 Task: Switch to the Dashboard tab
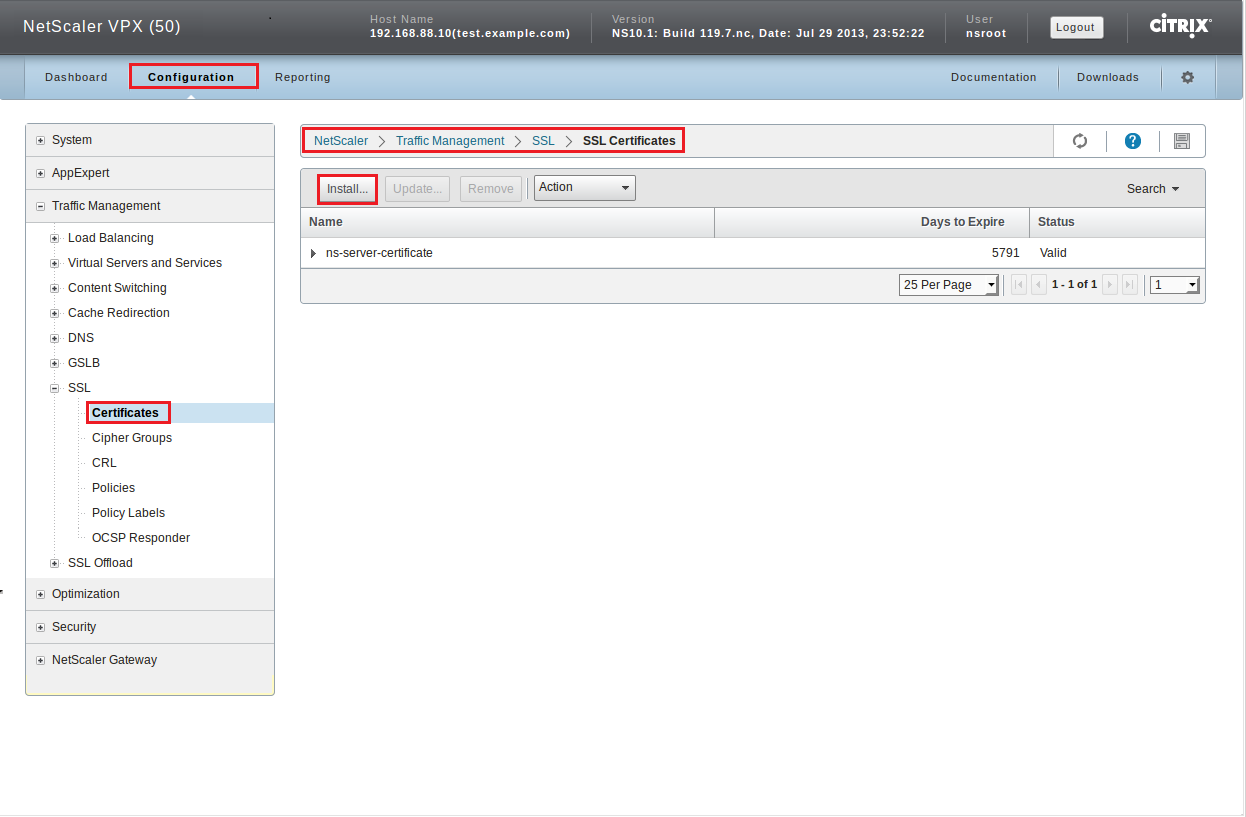(x=76, y=77)
